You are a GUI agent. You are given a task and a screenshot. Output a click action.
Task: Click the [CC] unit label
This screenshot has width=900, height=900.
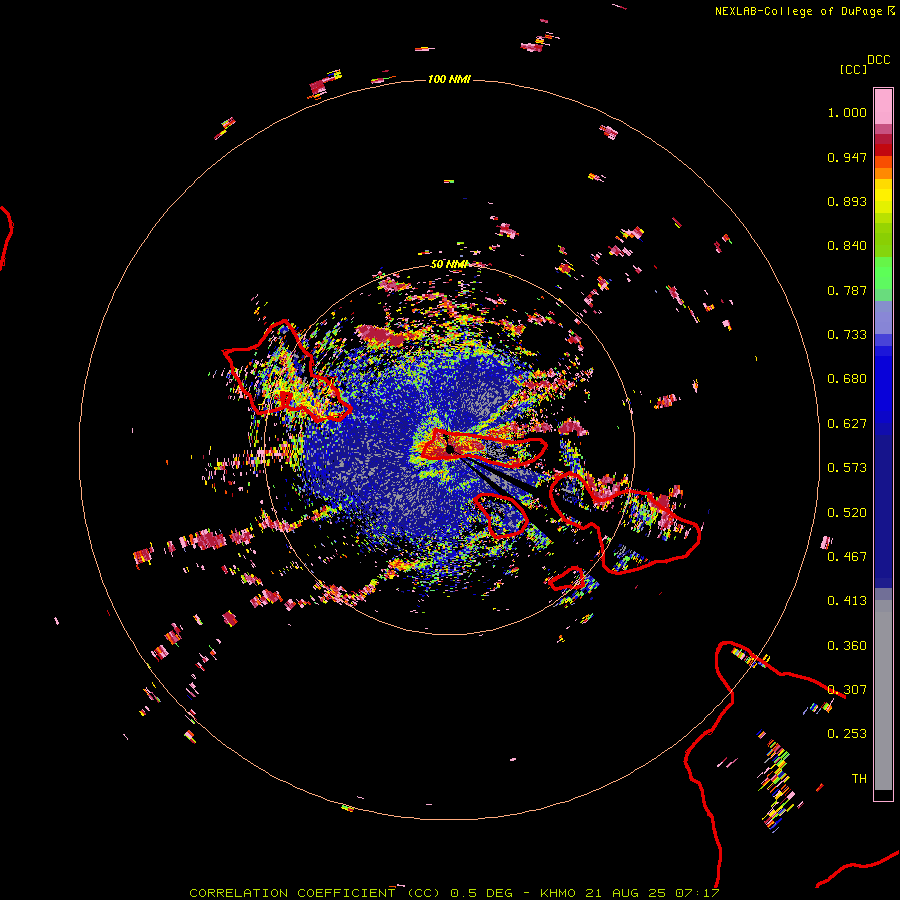tap(853, 69)
